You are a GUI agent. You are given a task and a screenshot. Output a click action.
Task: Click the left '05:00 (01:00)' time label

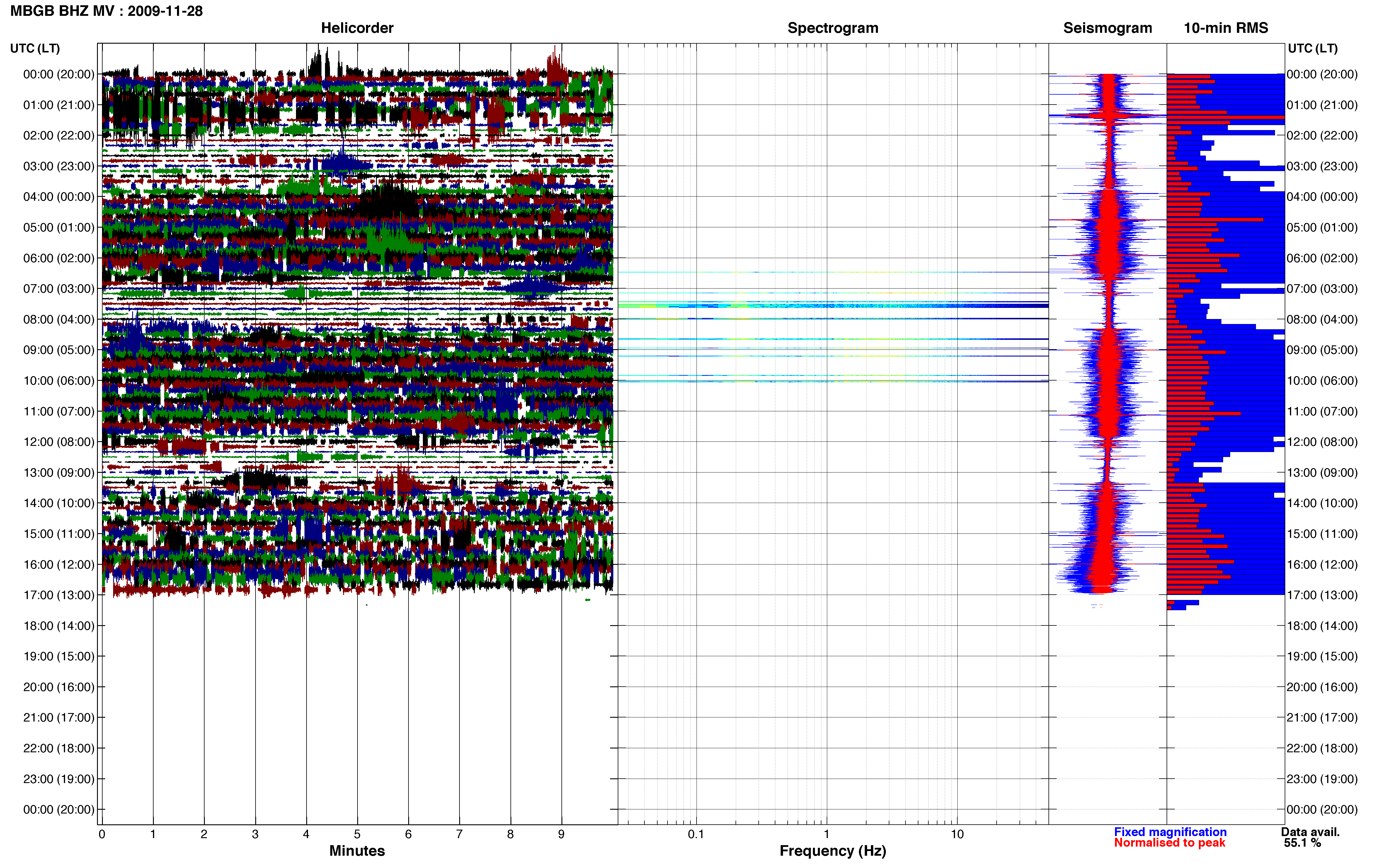pyautogui.click(x=59, y=227)
